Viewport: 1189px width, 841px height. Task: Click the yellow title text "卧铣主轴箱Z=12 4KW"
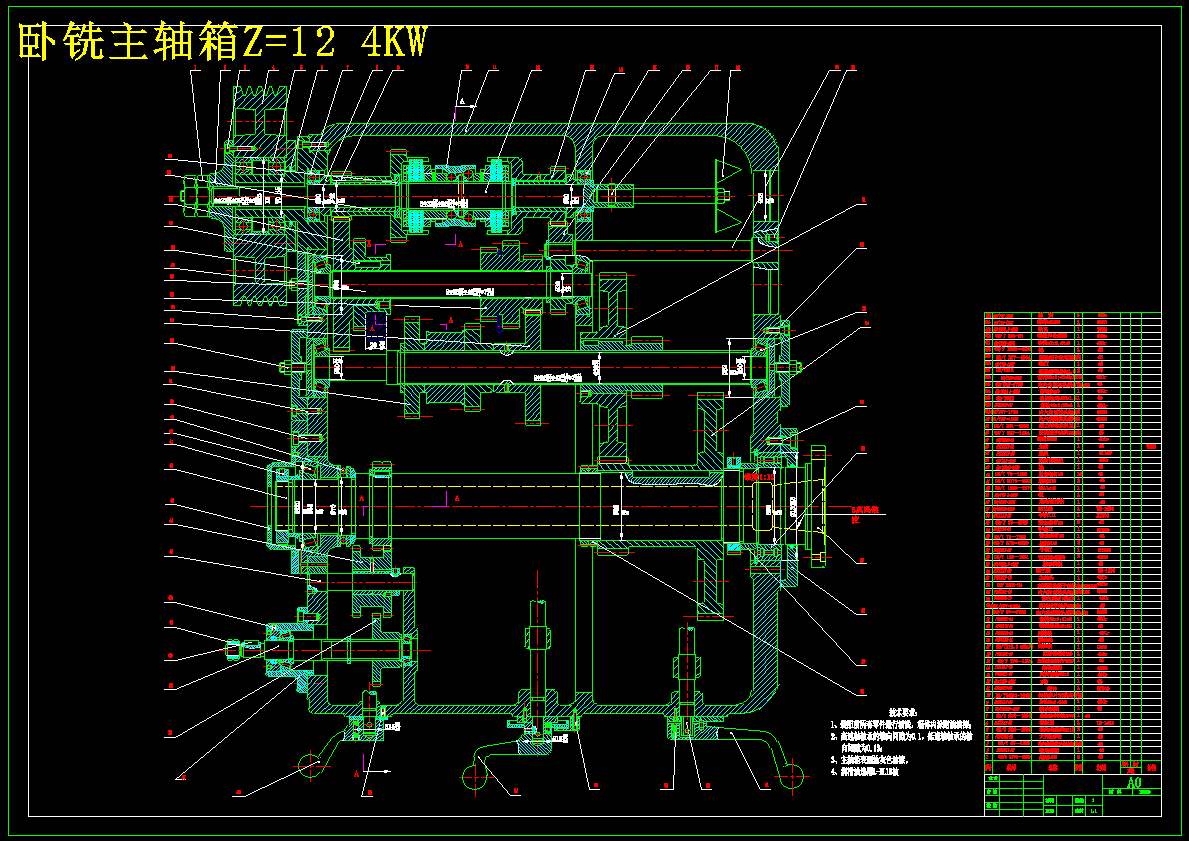pyautogui.click(x=222, y=42)
